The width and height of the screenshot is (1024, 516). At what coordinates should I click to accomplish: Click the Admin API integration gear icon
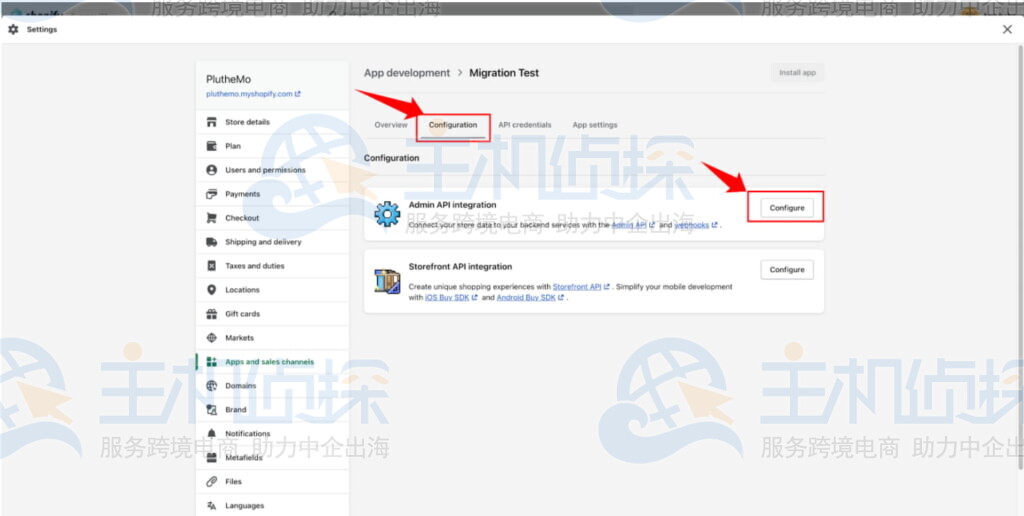point(387,213)
